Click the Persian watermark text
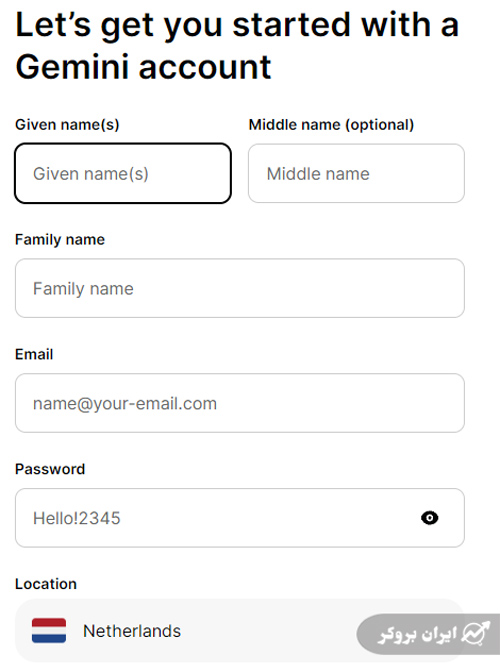Image resolution: width=500 pixels, height=672 pixels. [418, 634]
